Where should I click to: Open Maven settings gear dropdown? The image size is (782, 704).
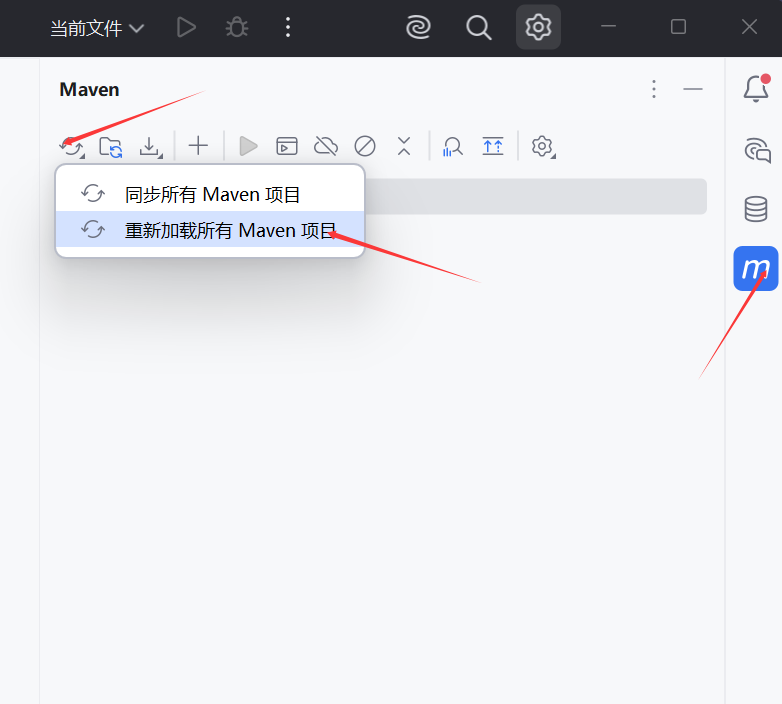pyautogui.click(x=543, y=147)
